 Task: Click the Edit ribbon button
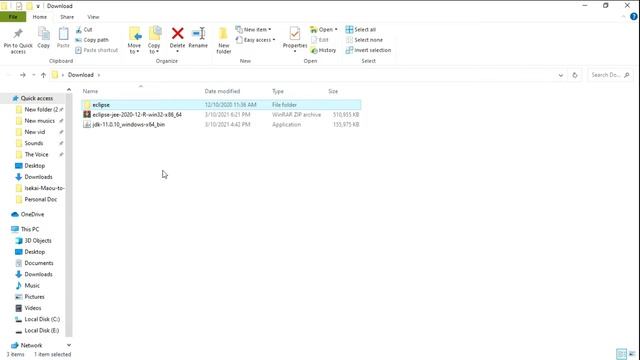coord(320,40)
